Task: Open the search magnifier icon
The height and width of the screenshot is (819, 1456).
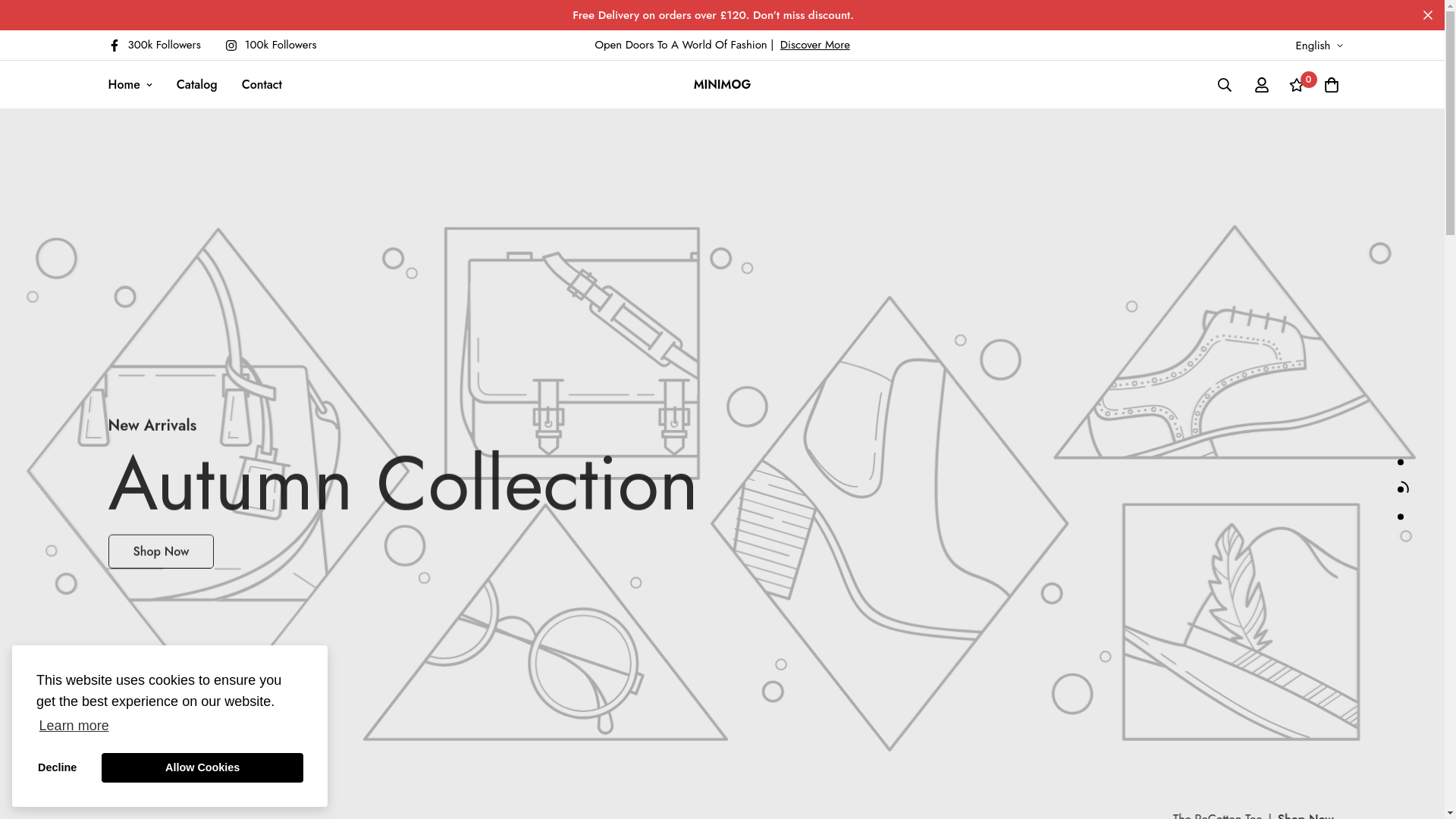Action: coord(1225,85)
